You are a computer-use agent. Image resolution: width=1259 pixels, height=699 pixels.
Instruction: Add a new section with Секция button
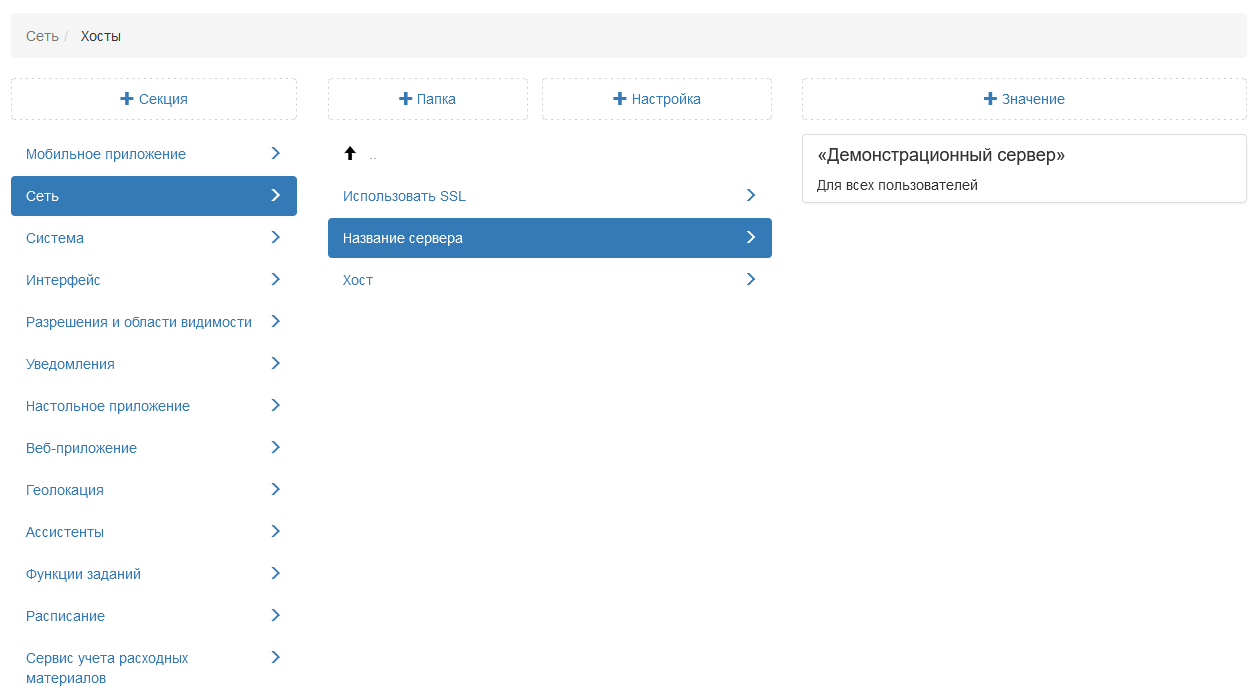point(154,99)
